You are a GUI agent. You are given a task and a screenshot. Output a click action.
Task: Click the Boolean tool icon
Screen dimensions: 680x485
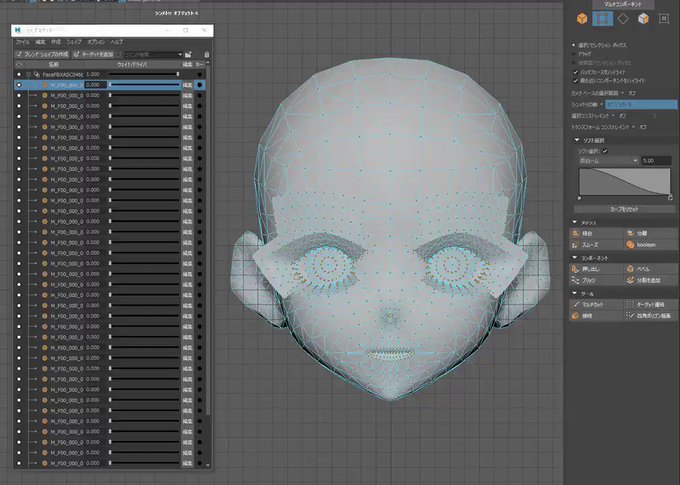[630, 245]
